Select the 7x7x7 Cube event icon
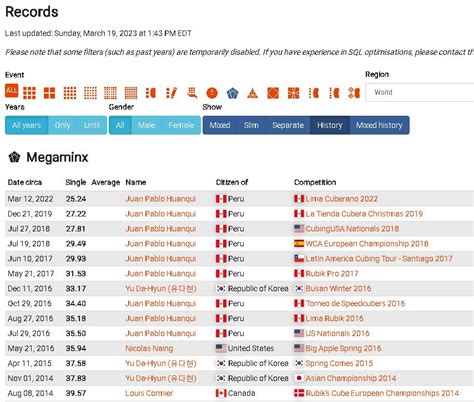474x402 pixels. (131, 93)
